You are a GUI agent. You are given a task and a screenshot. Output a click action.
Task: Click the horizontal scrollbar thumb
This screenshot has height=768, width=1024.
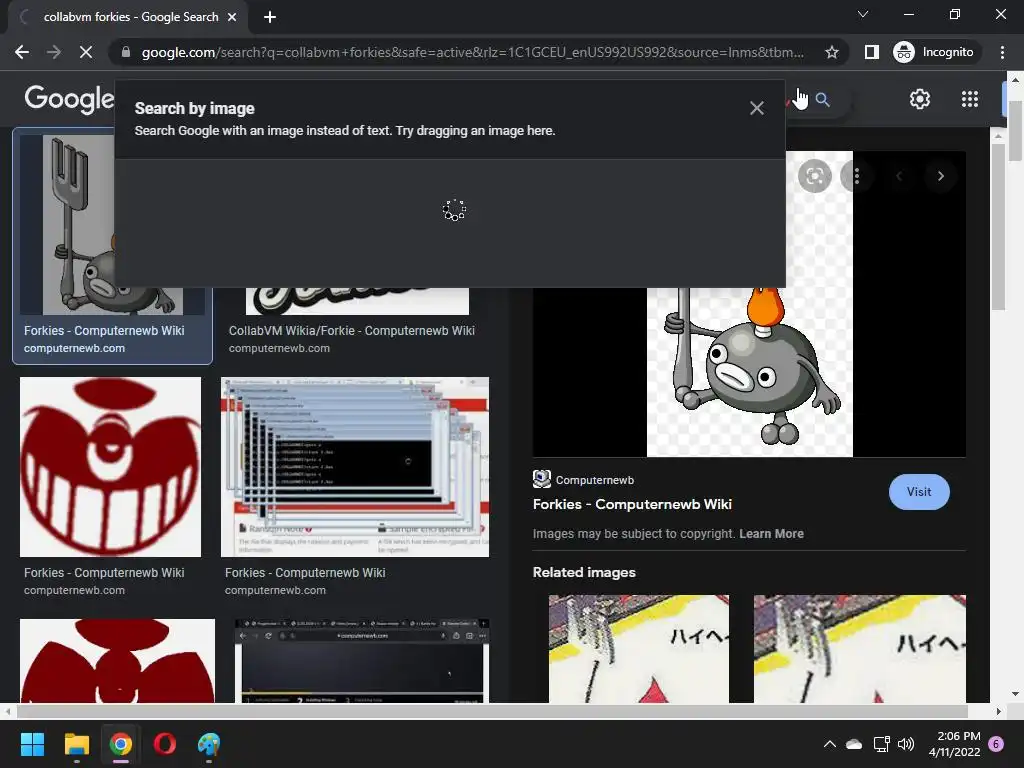pyautogui.click(x=492, y=711)
